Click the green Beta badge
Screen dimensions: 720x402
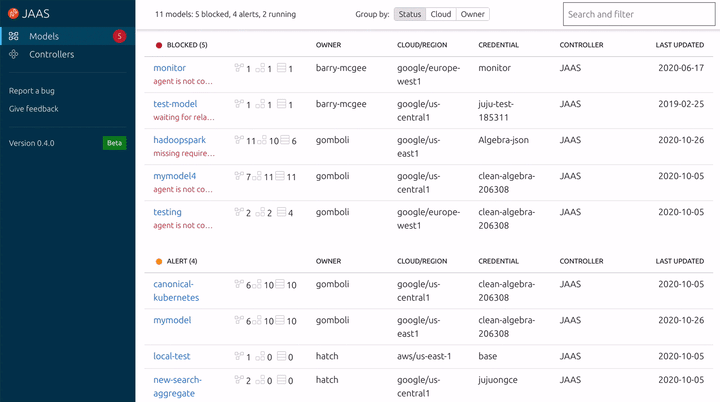click(x=114, y=143)
